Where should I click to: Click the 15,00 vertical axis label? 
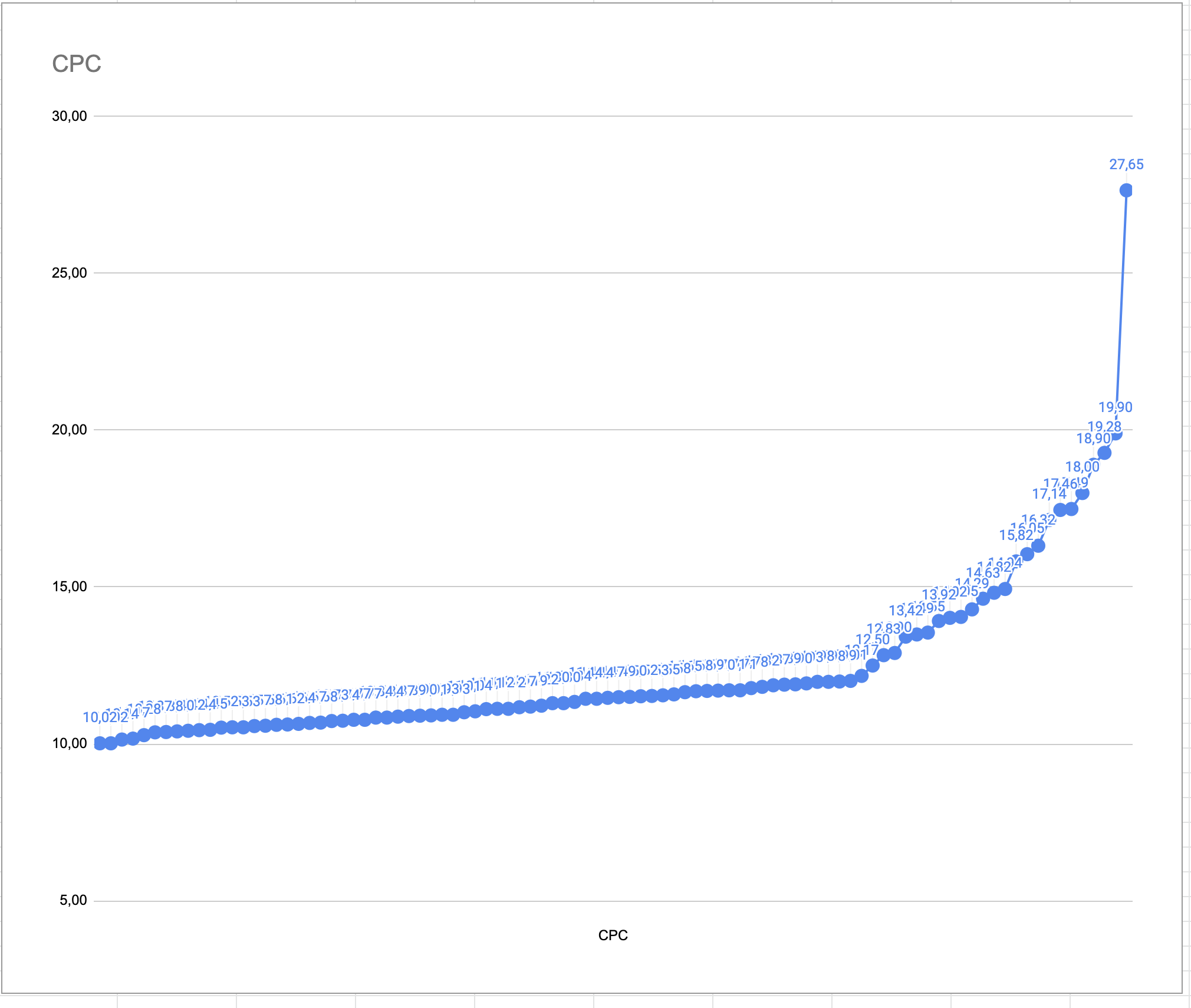(70, 587)
